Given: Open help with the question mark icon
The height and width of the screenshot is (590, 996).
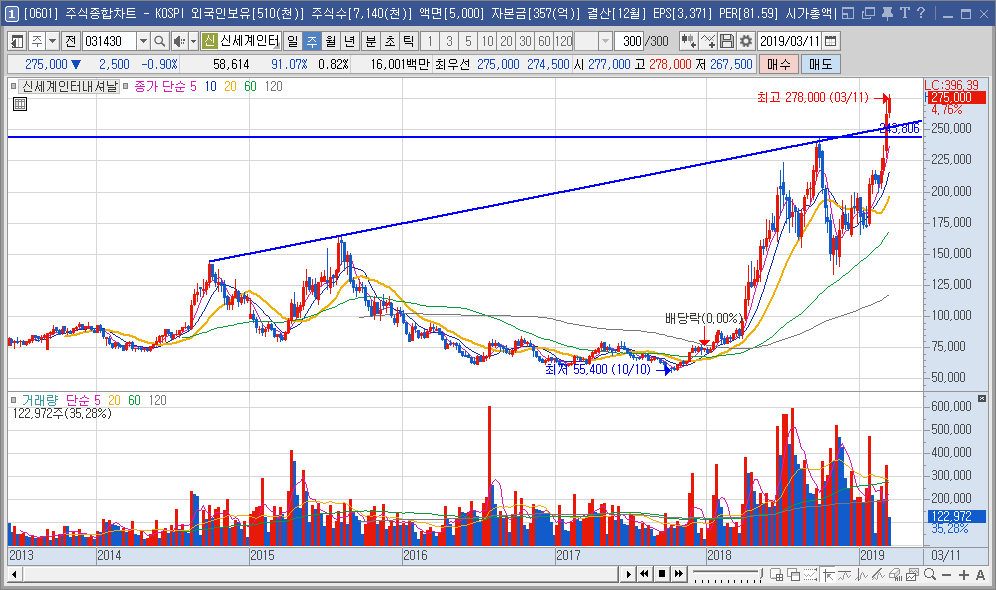Looking at the screenshot, I should 921,13.
